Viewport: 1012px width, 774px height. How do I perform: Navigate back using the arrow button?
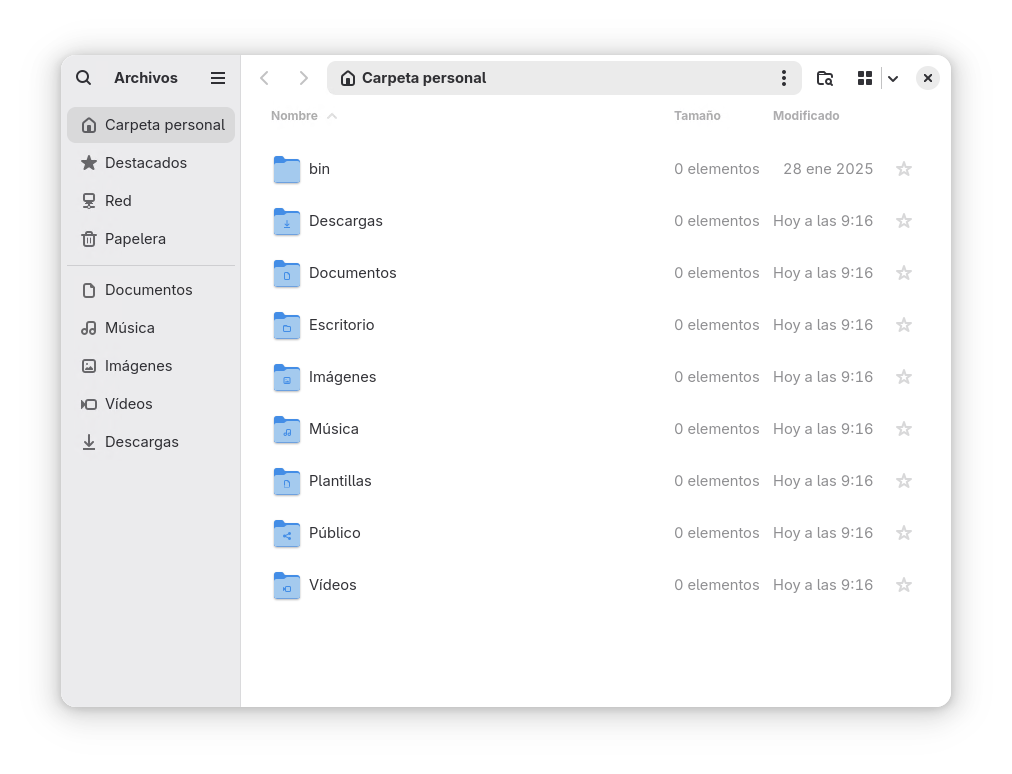[264, 77]
